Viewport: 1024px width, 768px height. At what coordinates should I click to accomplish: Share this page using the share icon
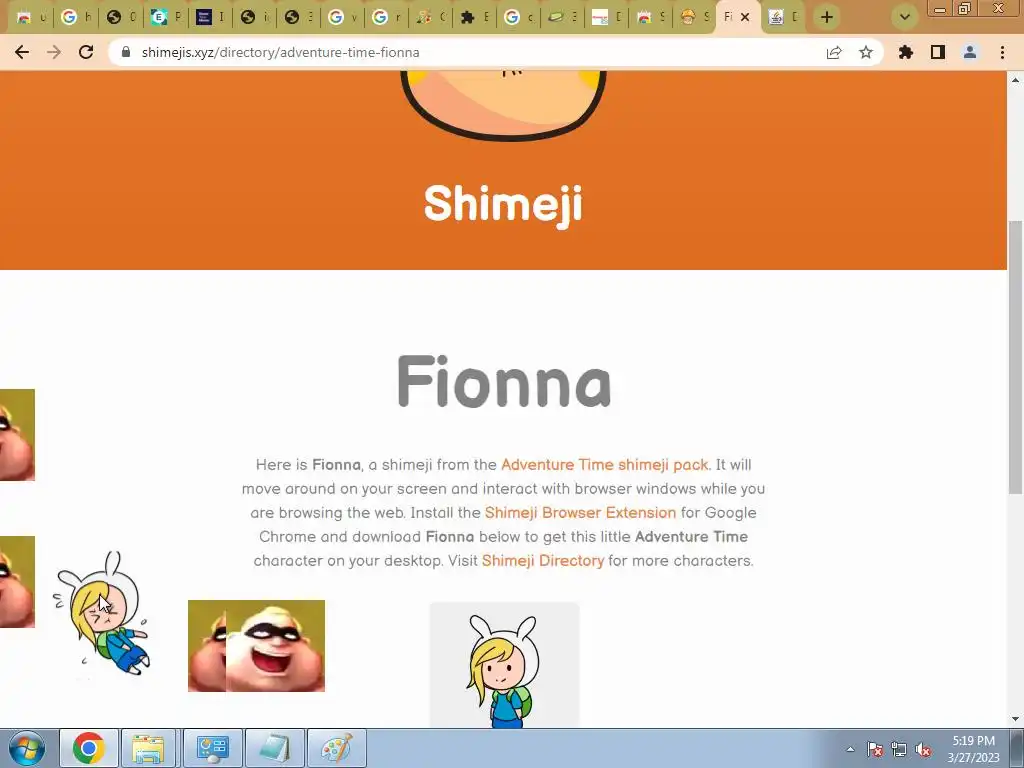[834, 52]
